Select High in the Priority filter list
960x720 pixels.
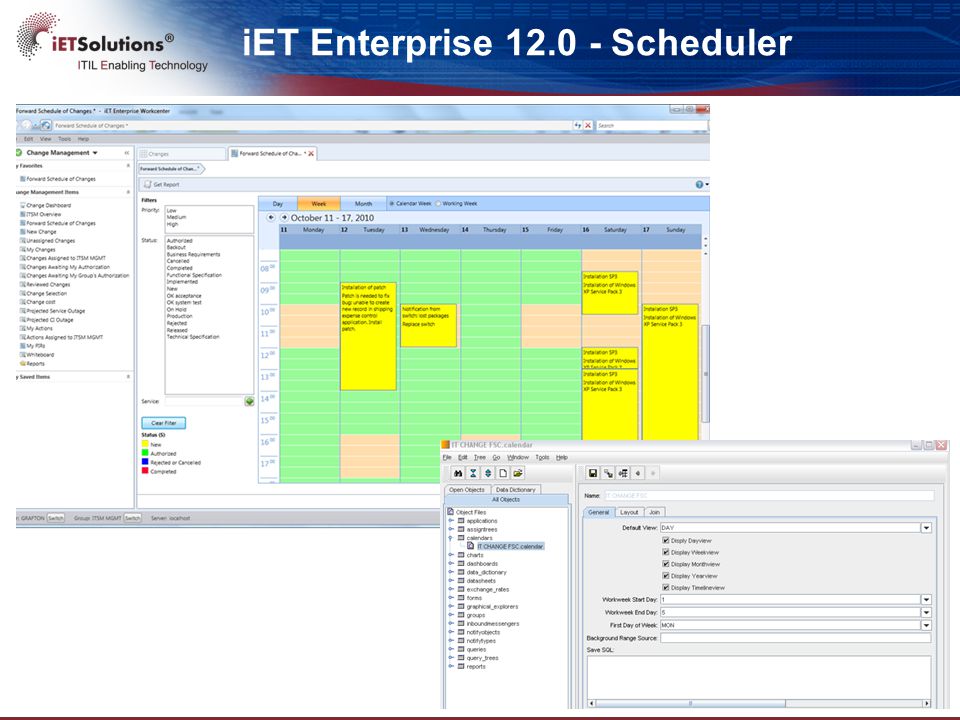pos(173,224)
